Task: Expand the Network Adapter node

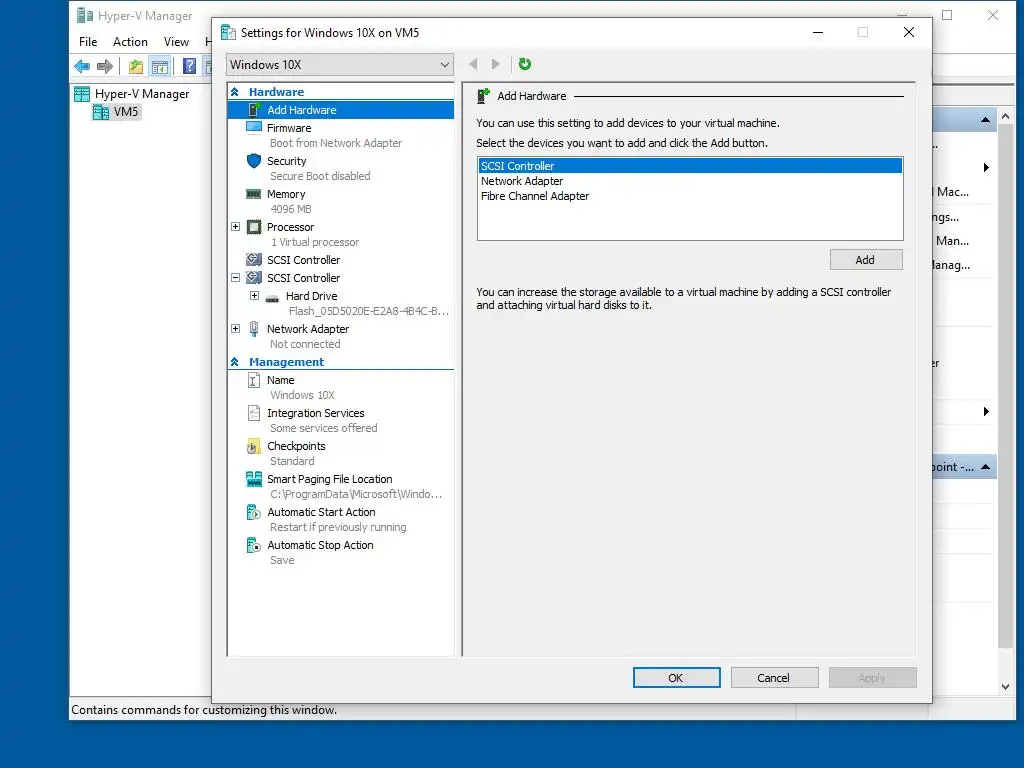Action: 236,328
